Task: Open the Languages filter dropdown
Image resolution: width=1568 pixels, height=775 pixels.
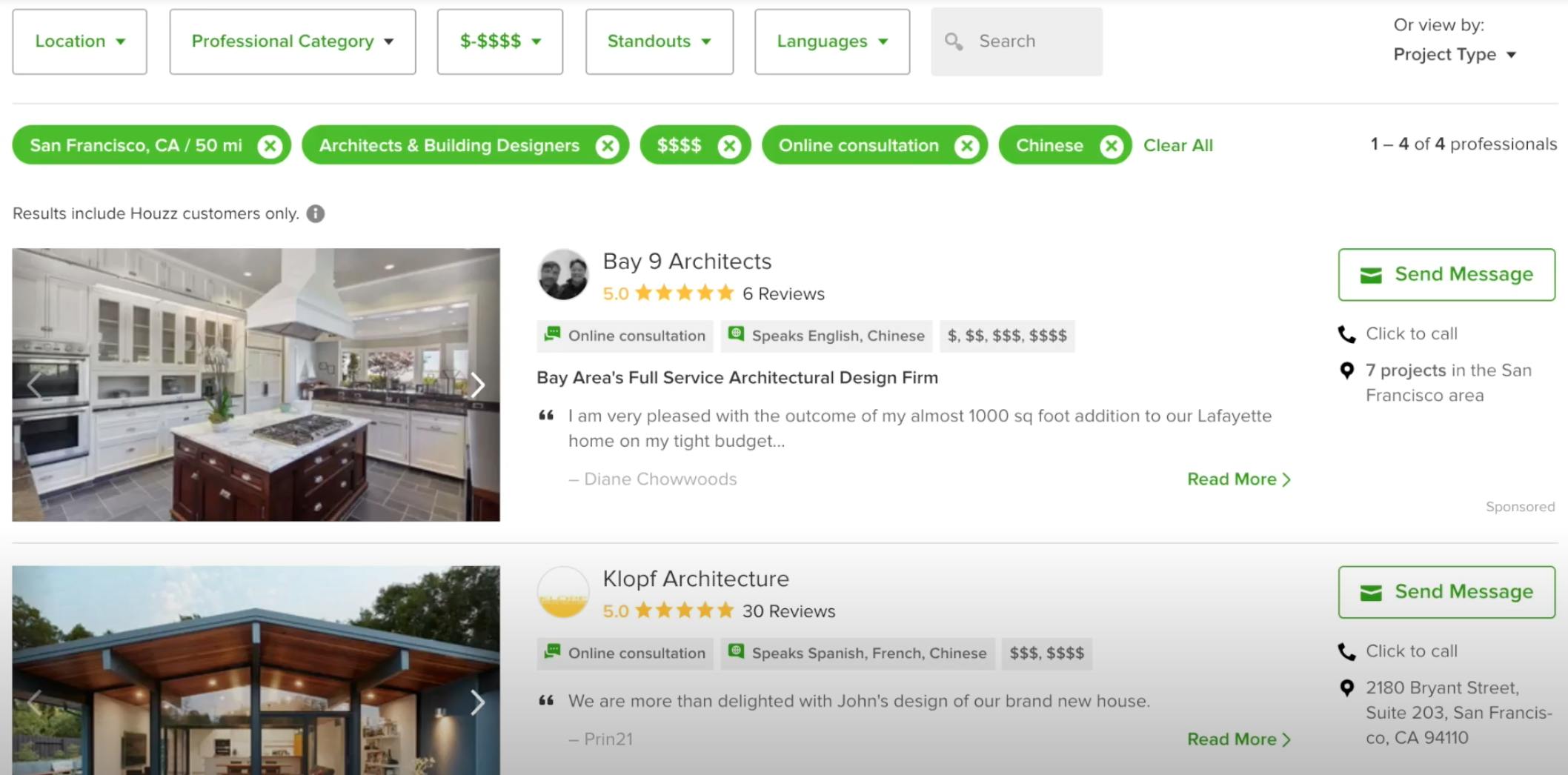Action: point(831,41)
